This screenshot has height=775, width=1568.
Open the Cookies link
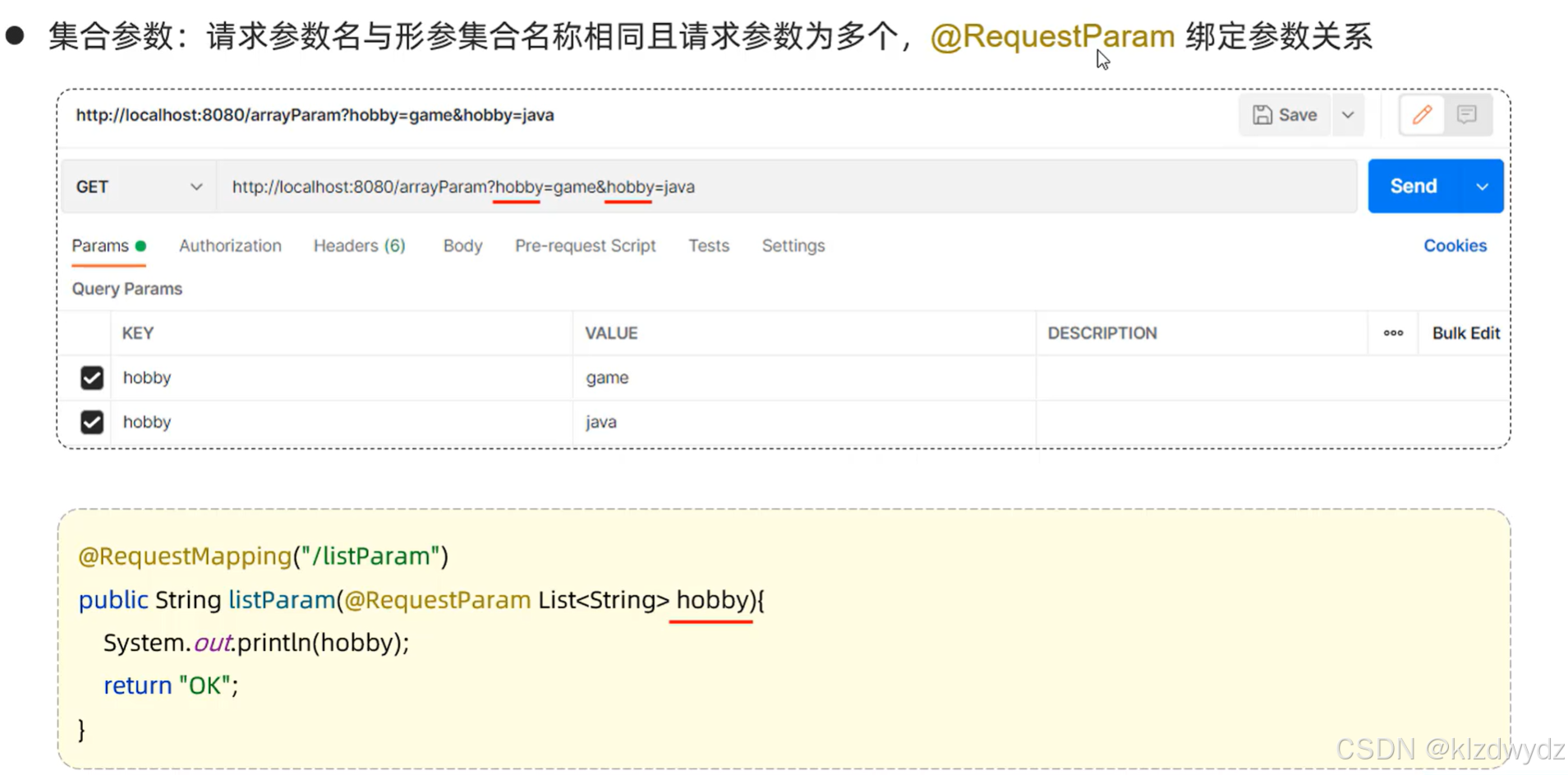(1455, 245)
